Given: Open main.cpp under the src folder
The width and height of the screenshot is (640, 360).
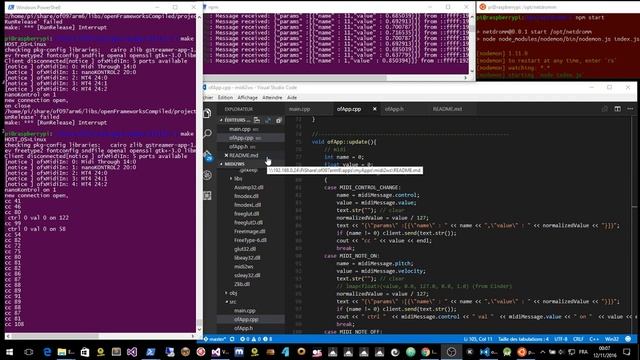Looking at the screenshot, I should [x=244, y=311].
